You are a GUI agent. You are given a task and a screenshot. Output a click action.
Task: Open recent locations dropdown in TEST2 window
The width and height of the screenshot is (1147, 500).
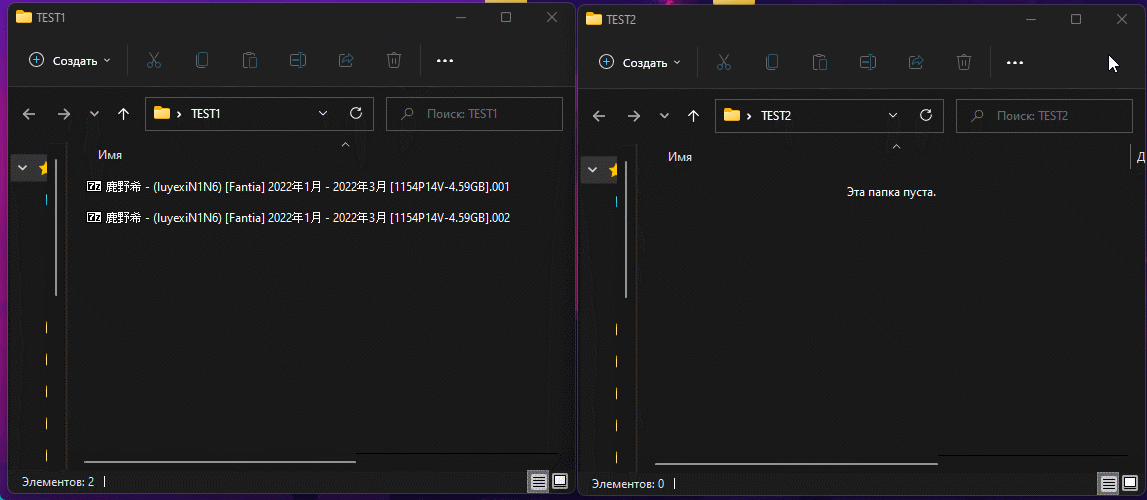click(663, 115)
